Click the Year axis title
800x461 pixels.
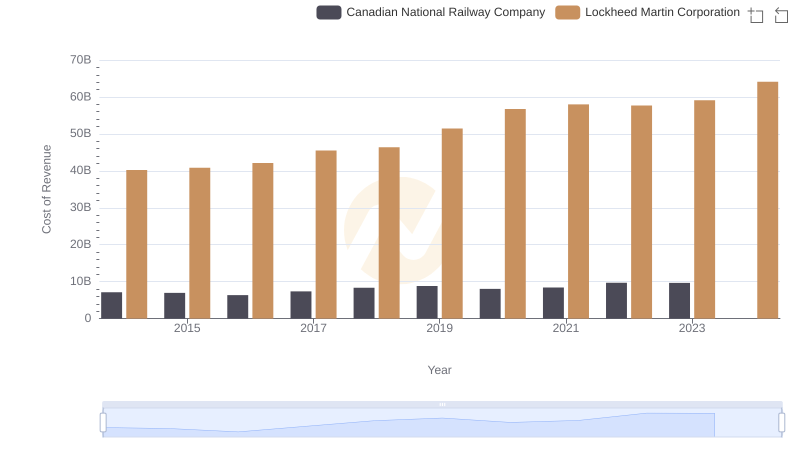point(440,370)
